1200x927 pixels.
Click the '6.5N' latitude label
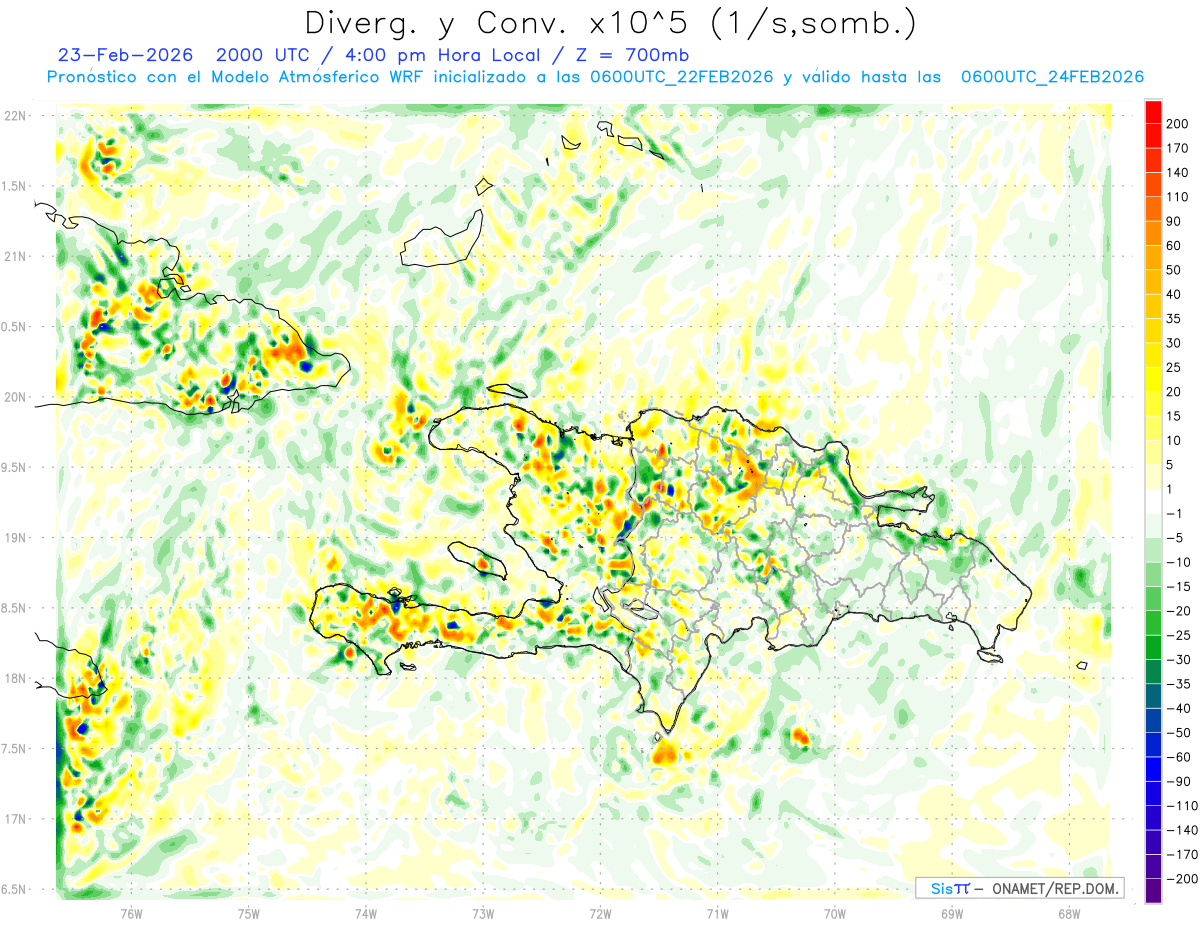(x=15, y=889)
